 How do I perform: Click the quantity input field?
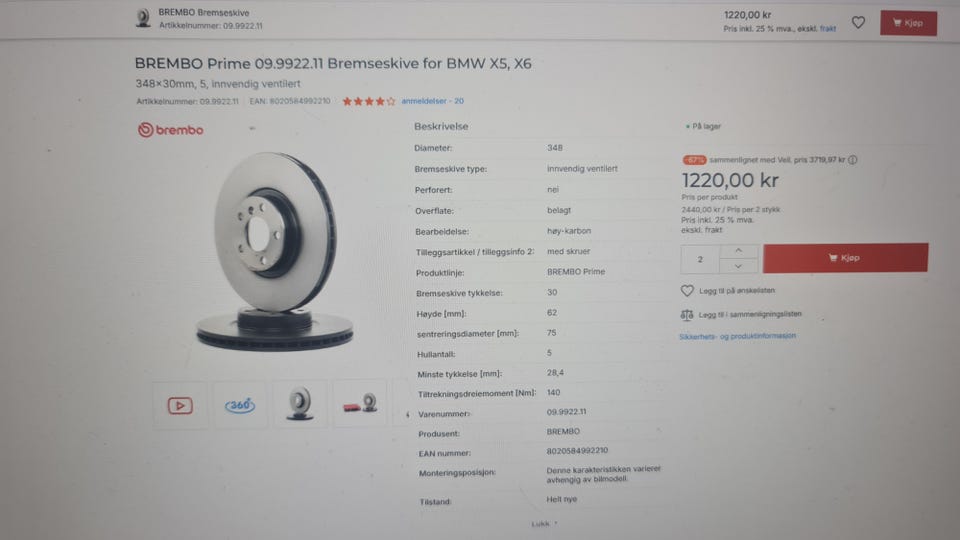click(700, 260)
